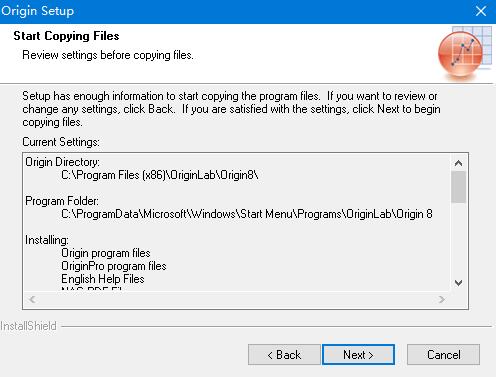Screen dimensions: 496x377
Task: Go back with the Back button
Action: tap(284, 355)
